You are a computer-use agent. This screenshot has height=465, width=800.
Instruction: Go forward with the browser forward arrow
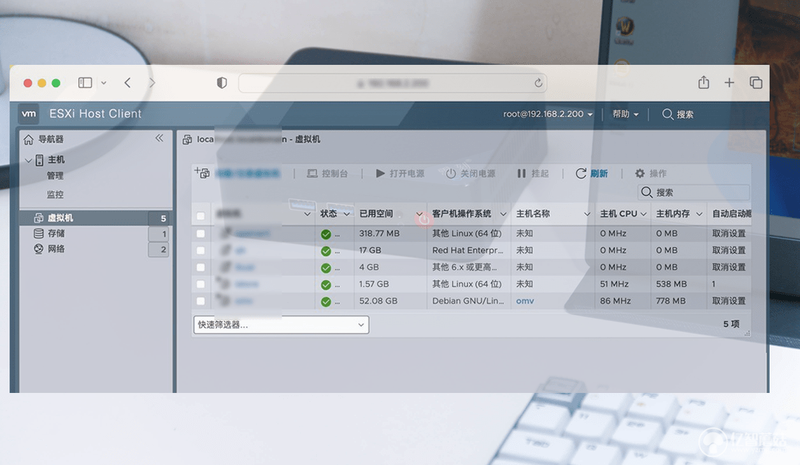pyautogui.click(x=152, y=83)
